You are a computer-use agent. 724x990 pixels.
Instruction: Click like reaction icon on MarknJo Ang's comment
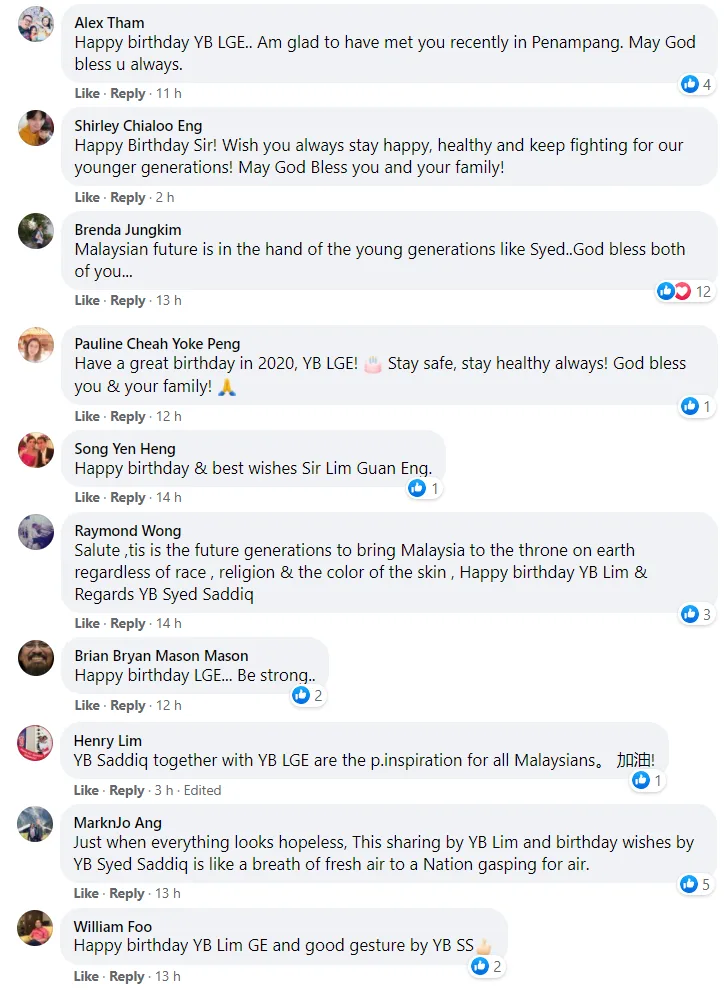pos(689,884)
